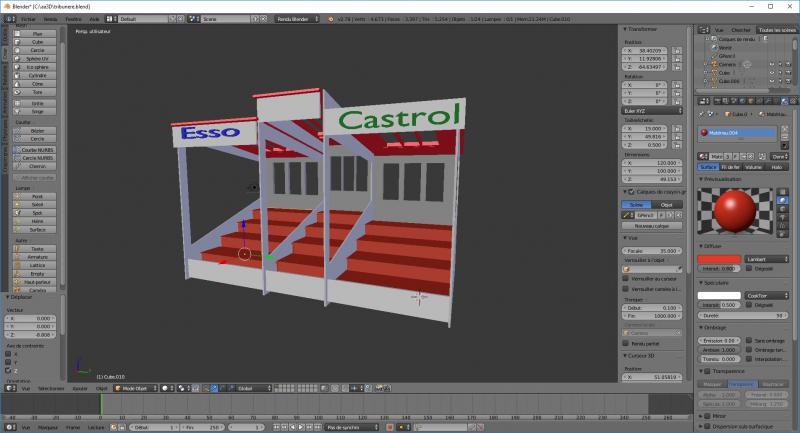
Task: Enable the Verrouiller au curseur checkbox
Action: coord(626,277)
